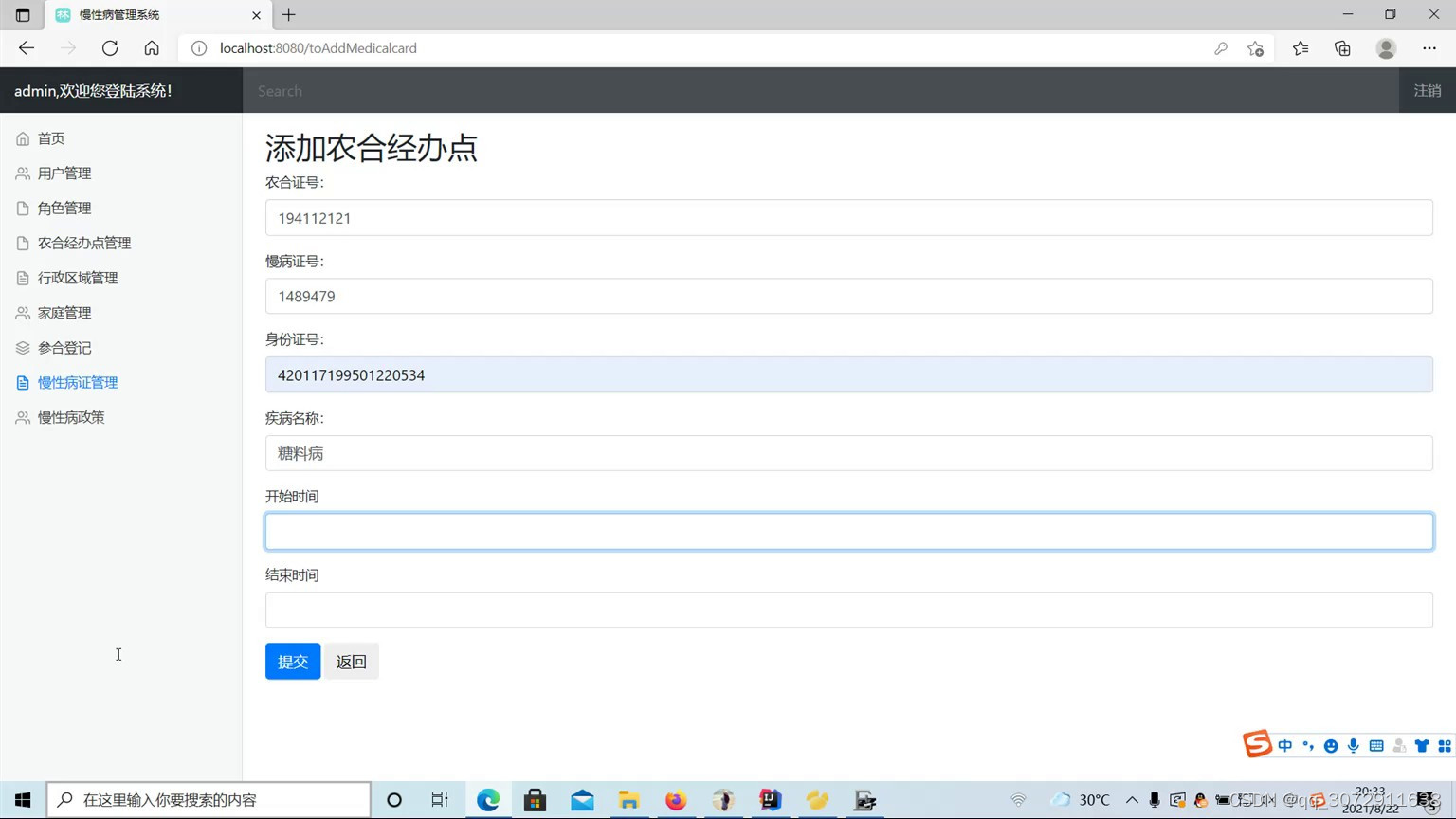Open Sogou toolbox grid icon
The width and height of the screenshot is (1456, 819).
pyautogui.click(x=1445, y=746)
